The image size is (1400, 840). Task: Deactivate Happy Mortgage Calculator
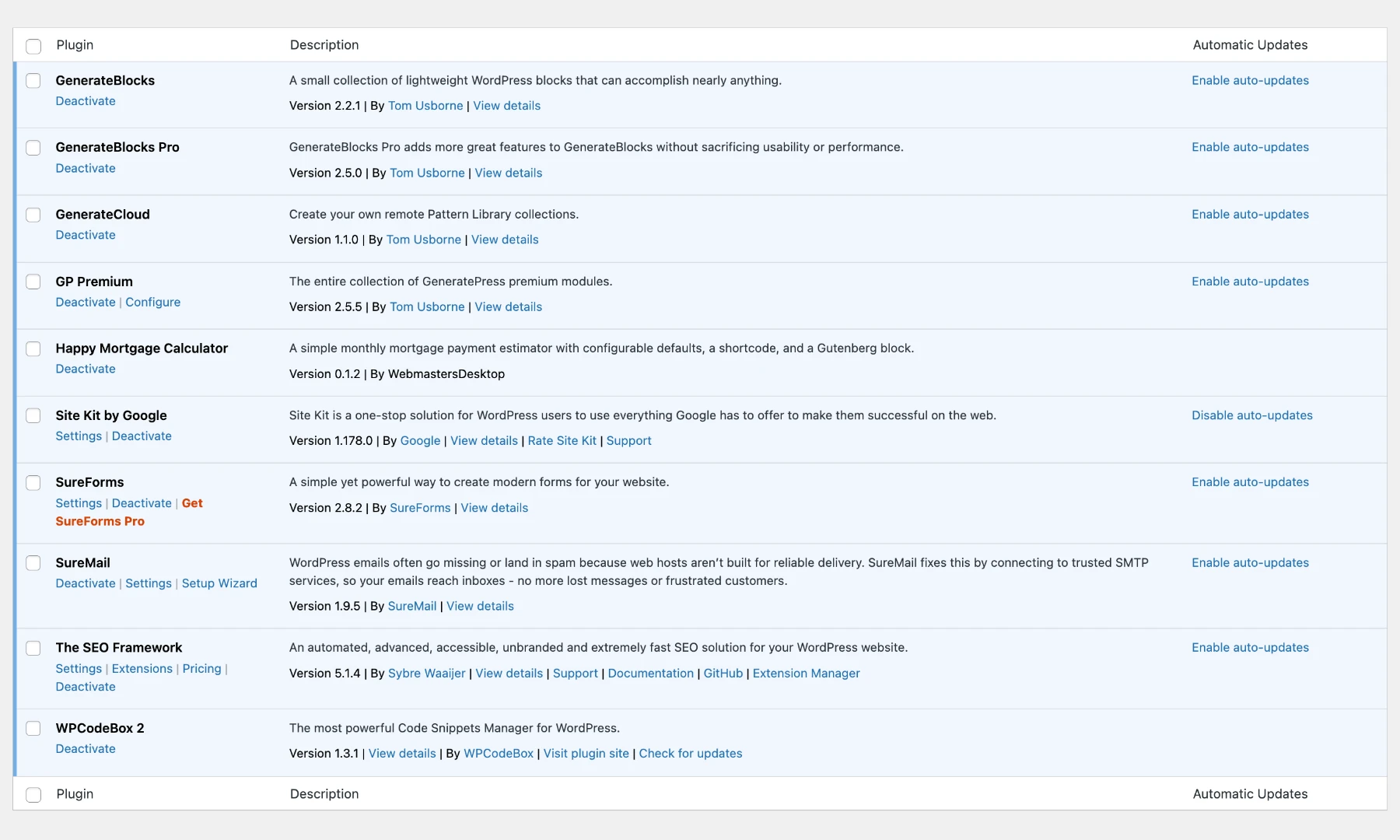click(86, 369)
